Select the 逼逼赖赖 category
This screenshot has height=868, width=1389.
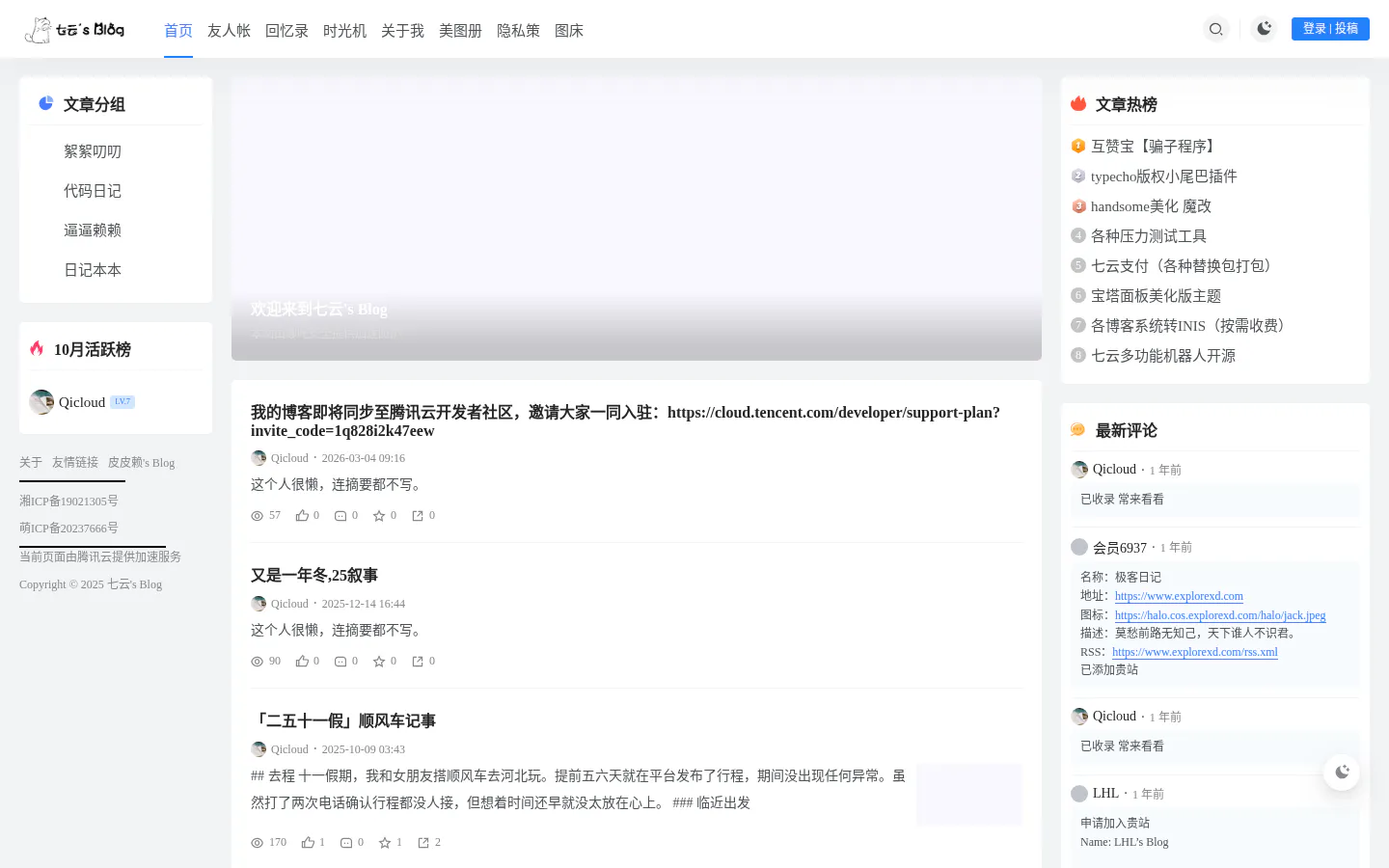tap(93, 231)
